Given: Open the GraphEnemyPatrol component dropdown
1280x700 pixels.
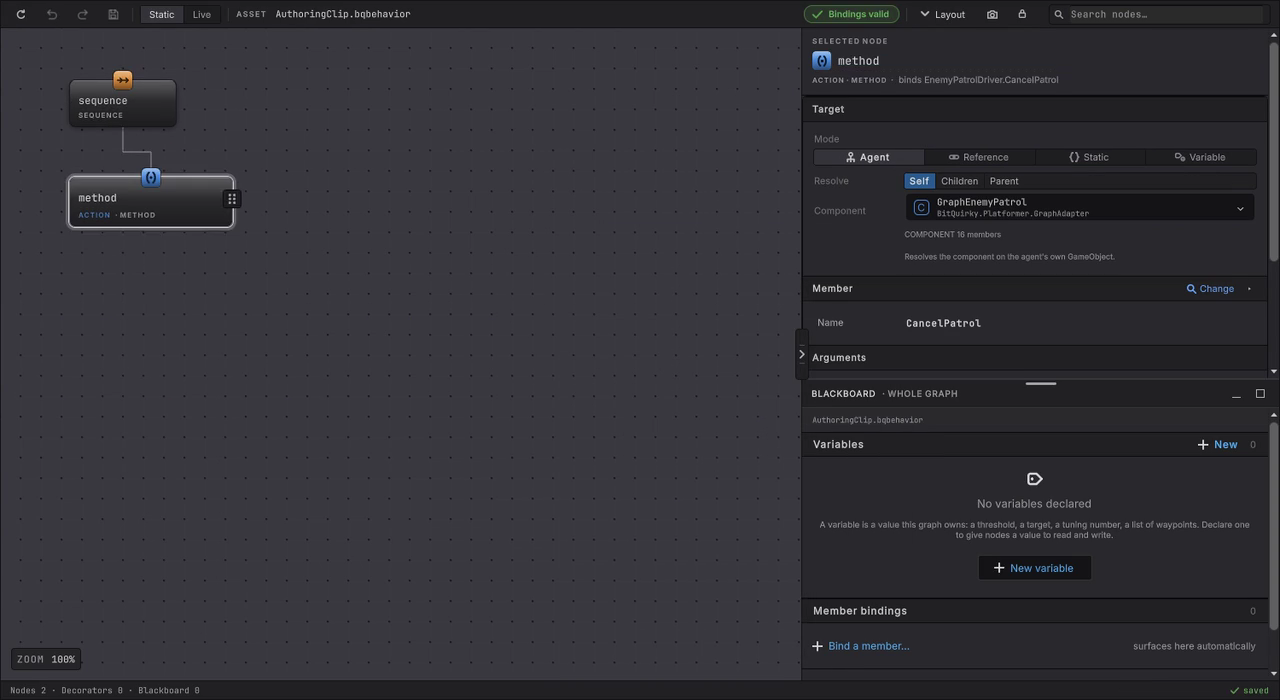Looking at the screenshot, I should pyautogui.click(x=1080, y=207).
